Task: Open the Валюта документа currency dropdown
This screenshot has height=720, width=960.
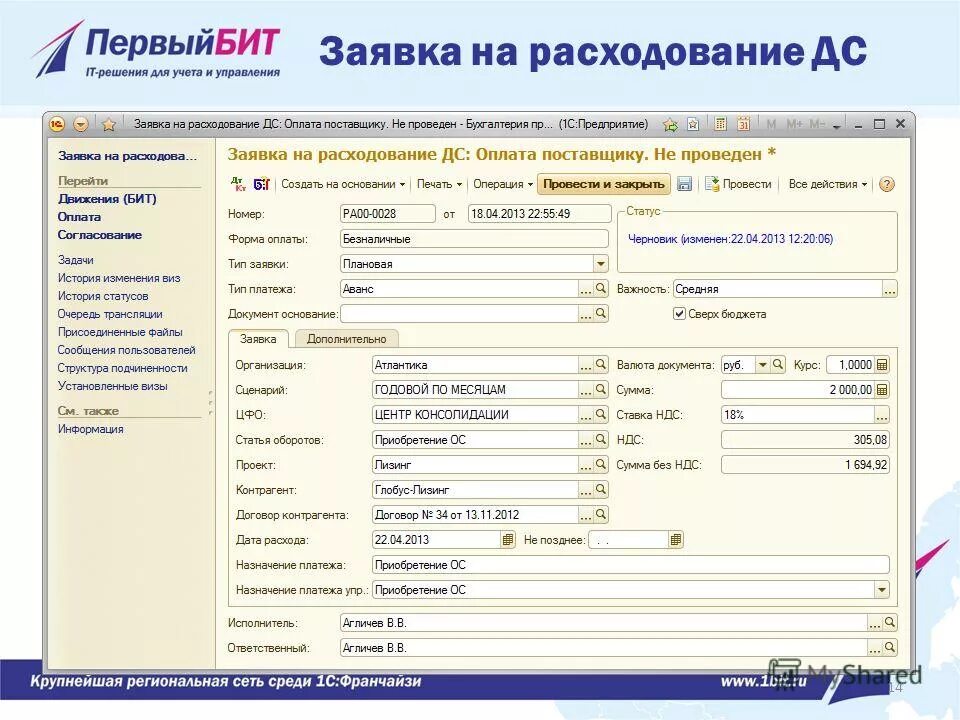Action: [x=763, y=364]
